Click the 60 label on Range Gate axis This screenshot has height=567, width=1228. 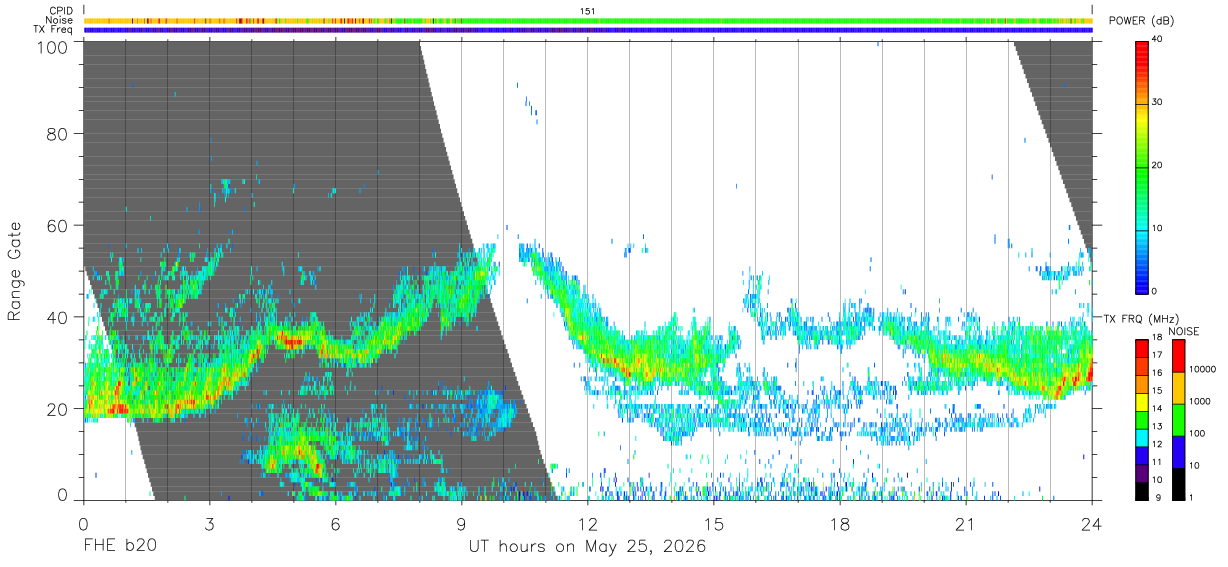tap(58, 225)
